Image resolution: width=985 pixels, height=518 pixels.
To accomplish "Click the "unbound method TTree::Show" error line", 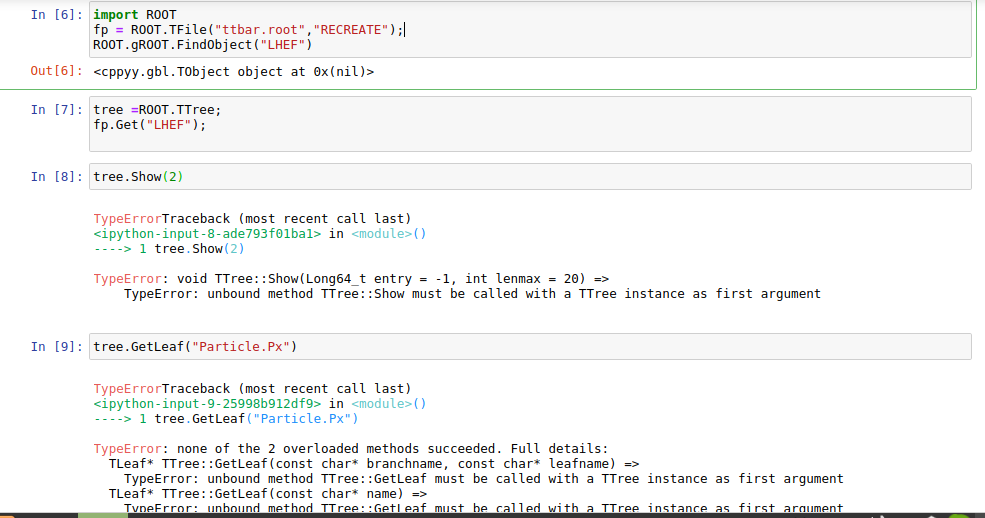I will pos(472,294).
